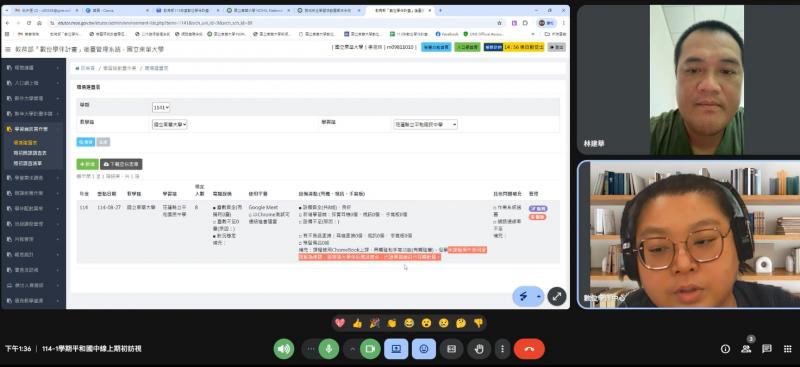Click the yellow 14:56 session timer badge
Image resolution: width=800 pixels, height=367 pixels.
[x=523, y=47]
